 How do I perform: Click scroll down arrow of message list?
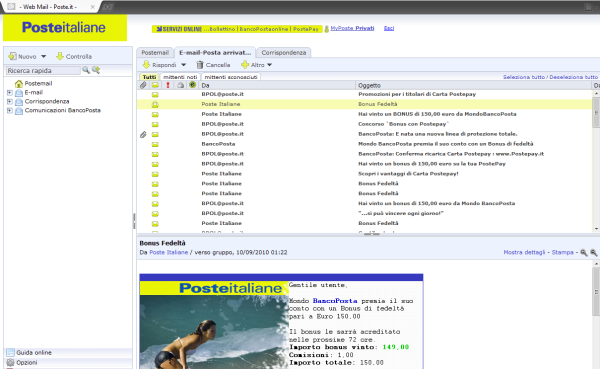point(596,229)
